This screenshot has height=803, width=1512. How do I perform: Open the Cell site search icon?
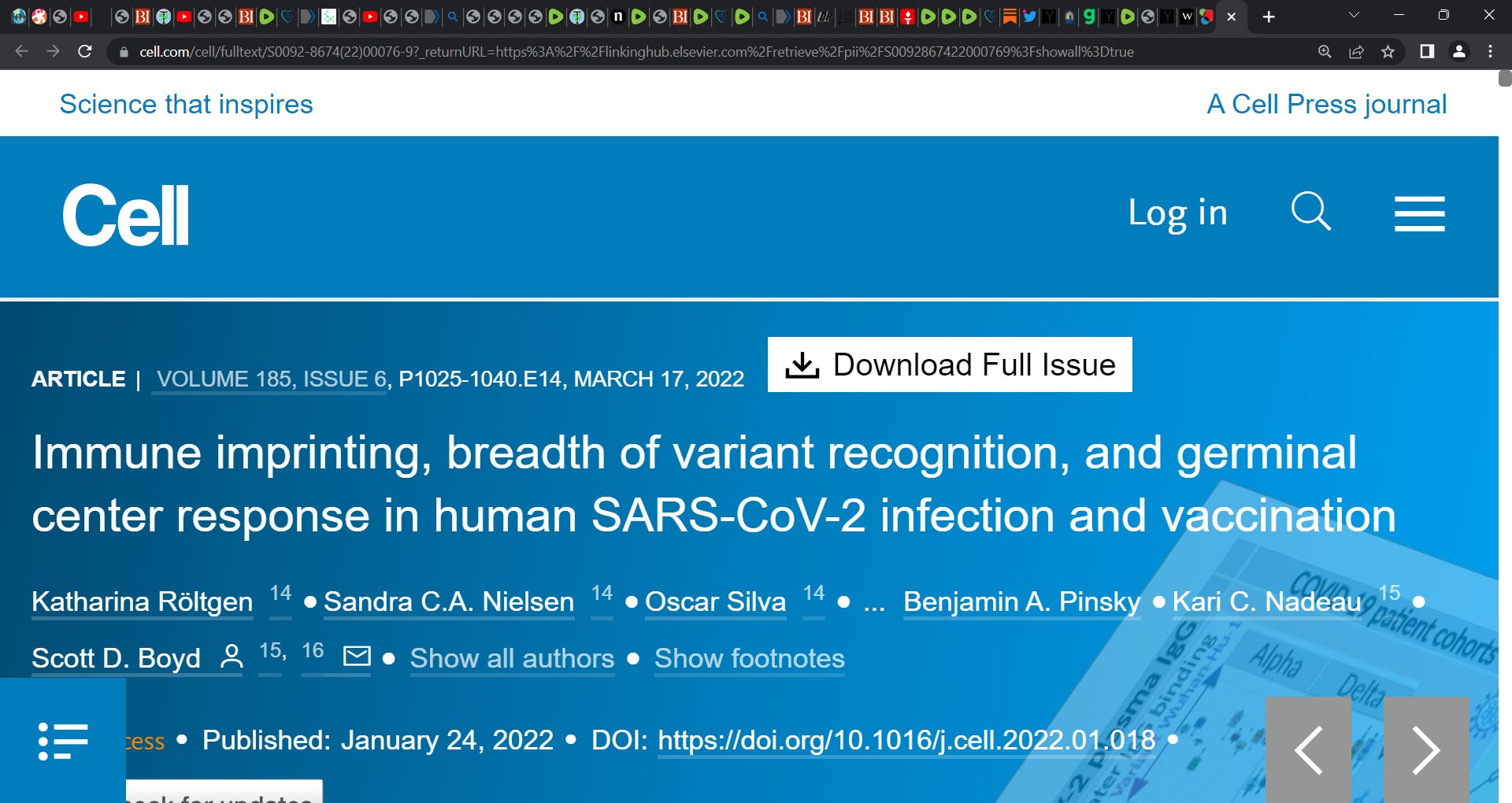coord(1311,212)
